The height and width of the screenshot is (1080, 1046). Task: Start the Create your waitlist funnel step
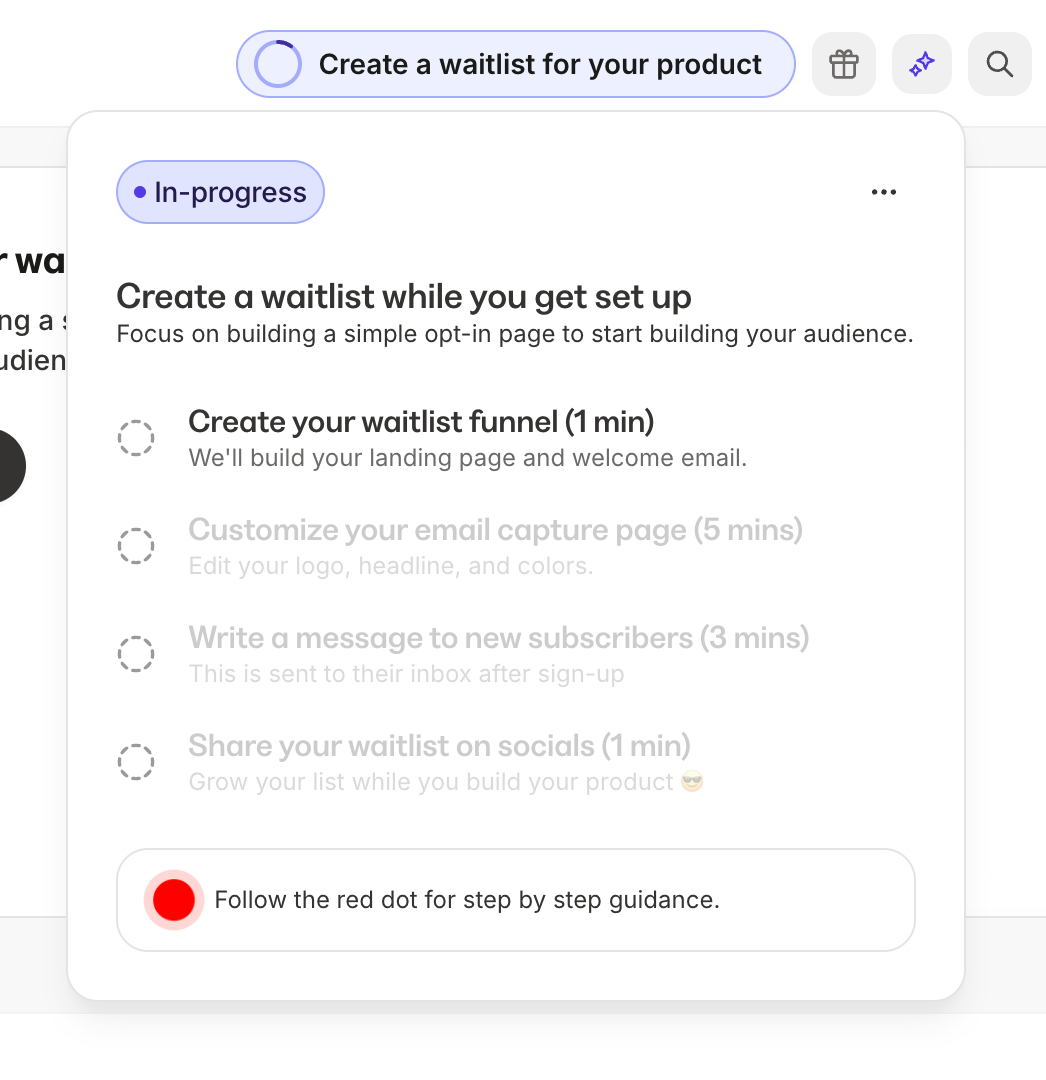click(x=422, y=422)
